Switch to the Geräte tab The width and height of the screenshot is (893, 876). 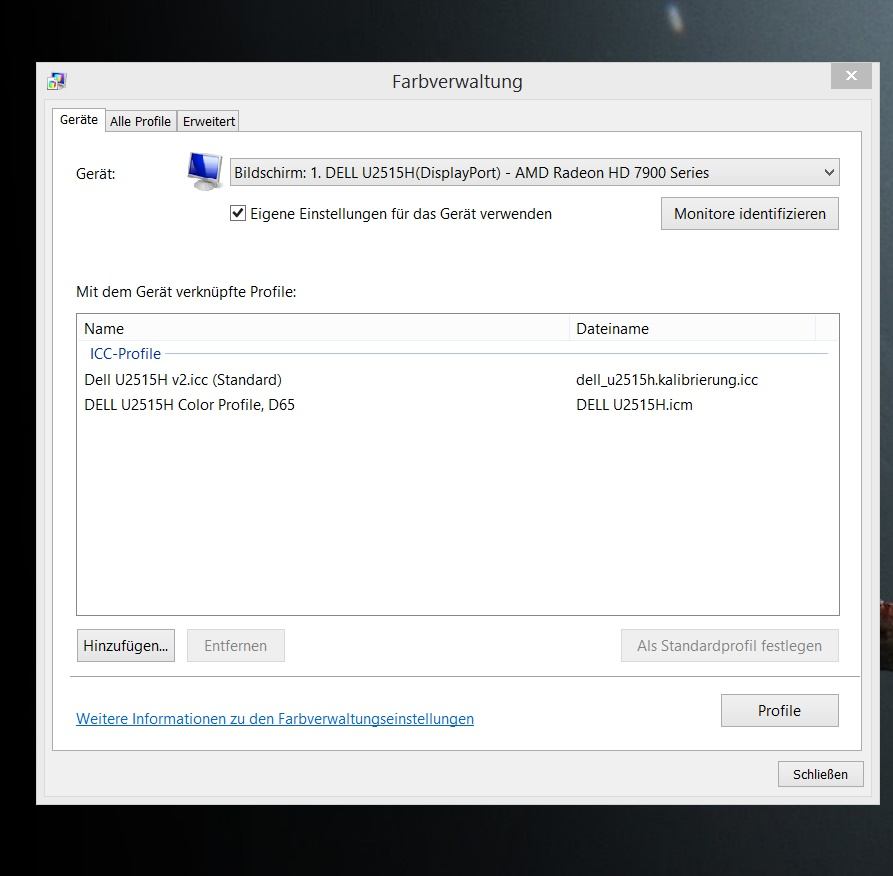tap(79, 120)
